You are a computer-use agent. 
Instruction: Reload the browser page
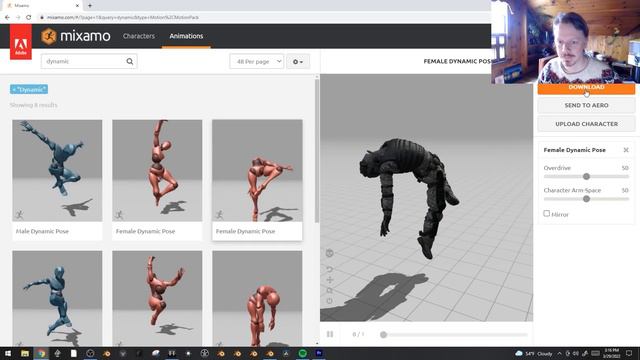click(29, 18)
